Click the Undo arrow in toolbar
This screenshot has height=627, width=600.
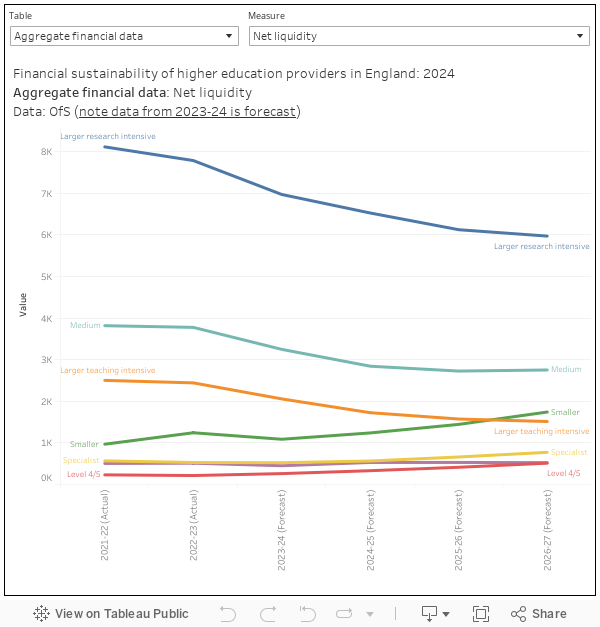point(228,614)
